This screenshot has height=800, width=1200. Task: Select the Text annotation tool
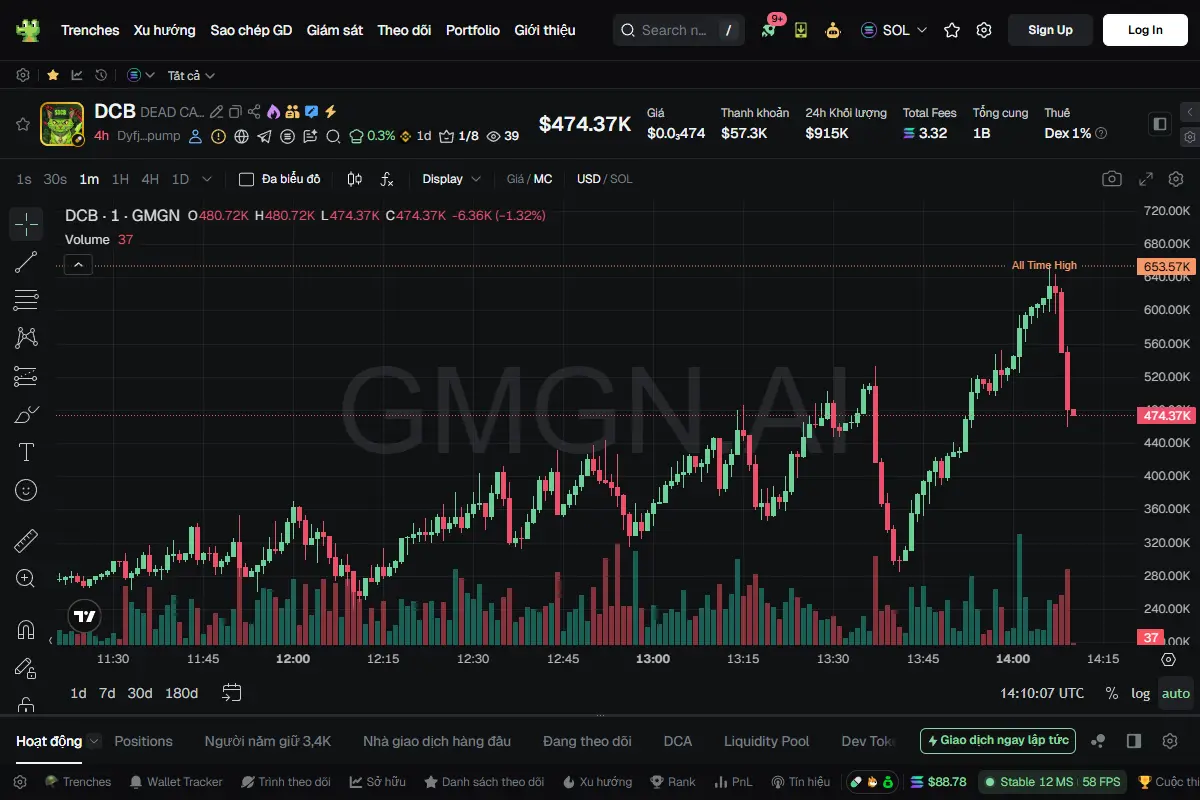26,452
